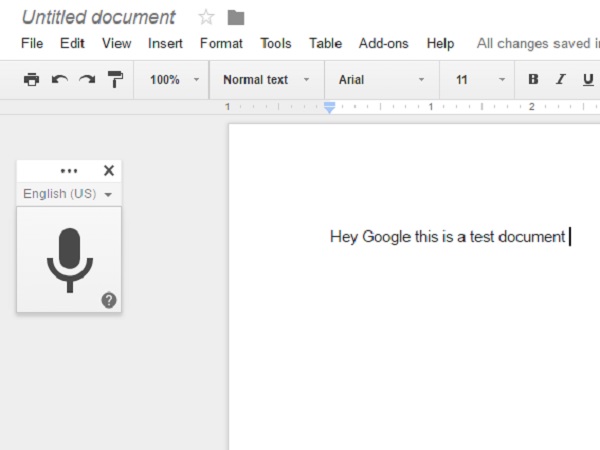
Task: Open the move to folder icon
Action: pyautogui.click(x=236, y=18)
